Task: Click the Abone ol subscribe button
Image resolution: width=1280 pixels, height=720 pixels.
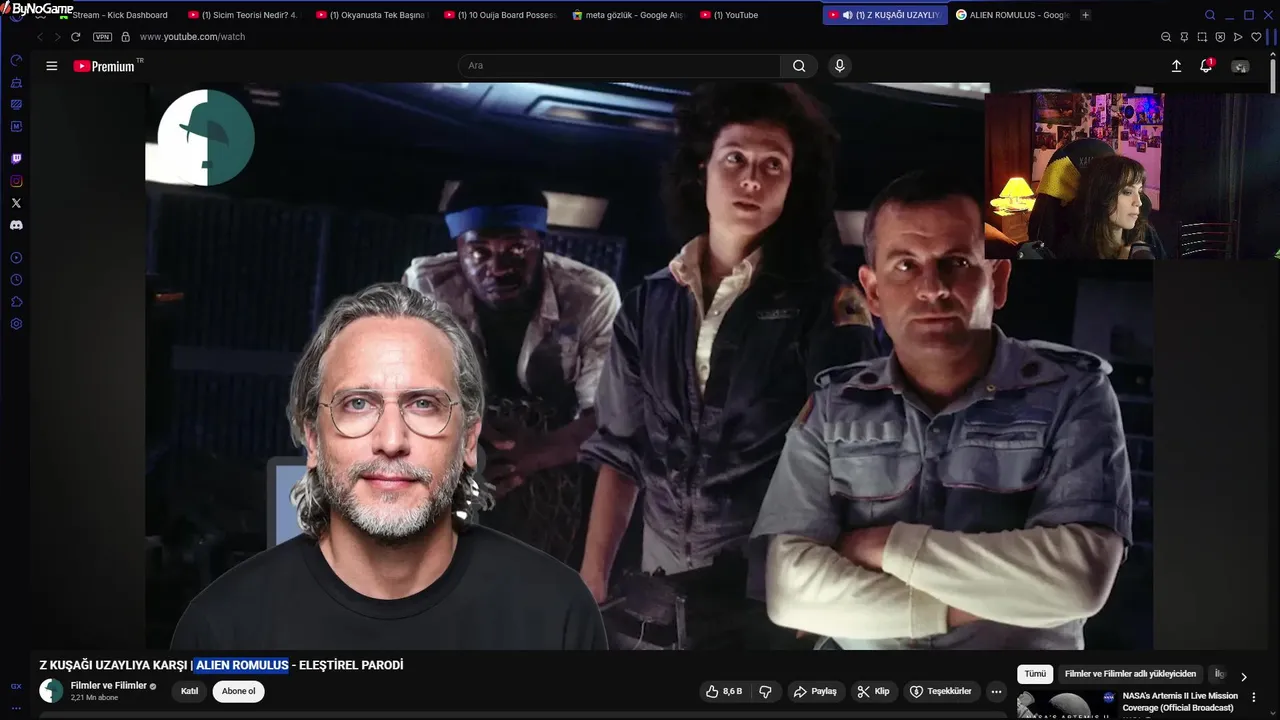Action: pos(238,691)
